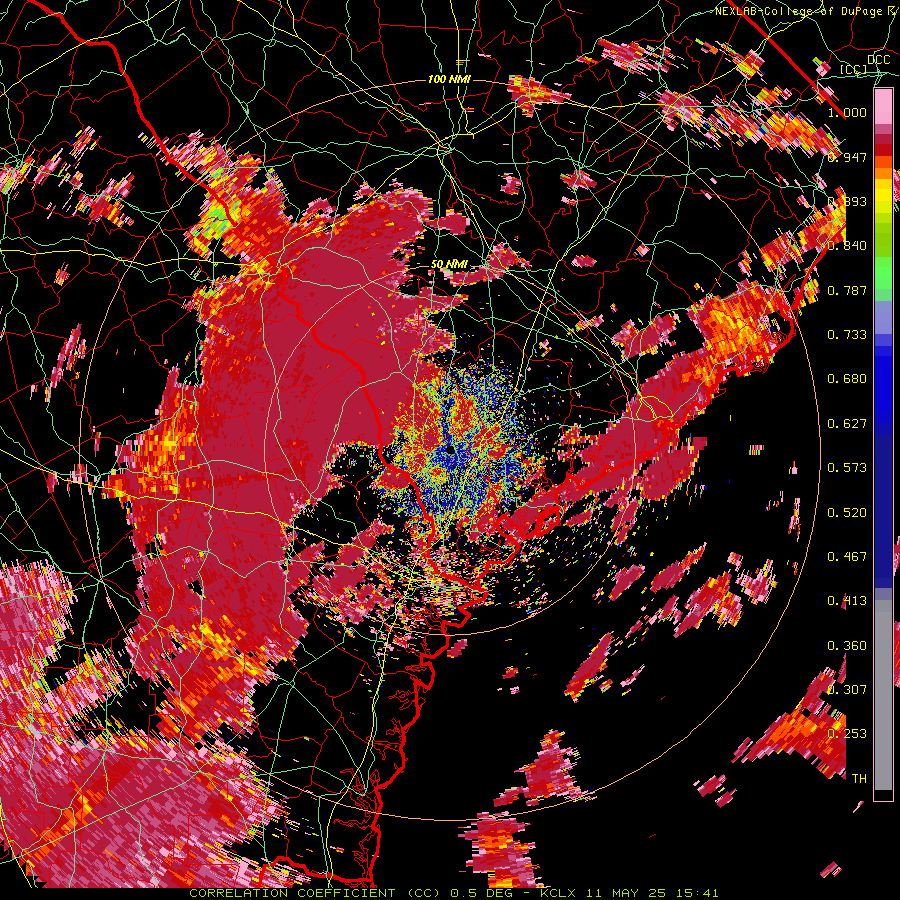Image resolution: width=900 pixels, height=900 pixels.
Task: Select the 0.253 color scale value
Action: (847, 734)
